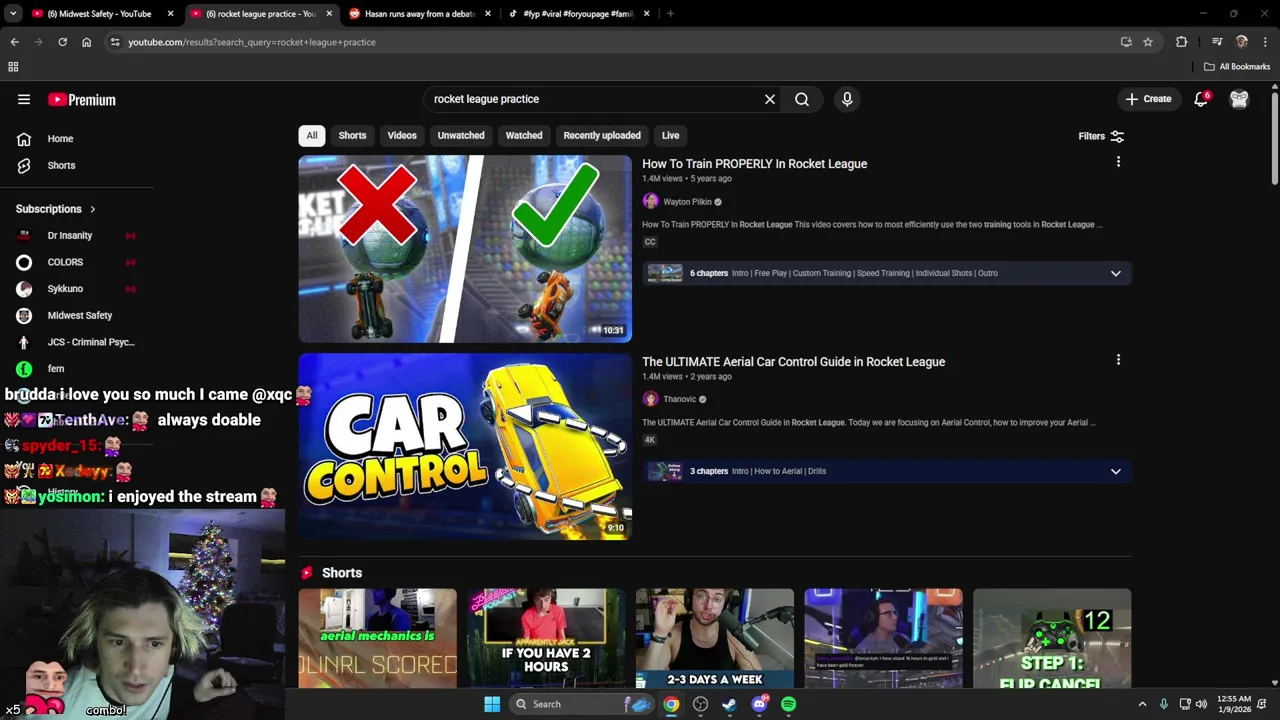Select the Watched filter chip
Viewport: 1280px width, 720px height.
524,136
